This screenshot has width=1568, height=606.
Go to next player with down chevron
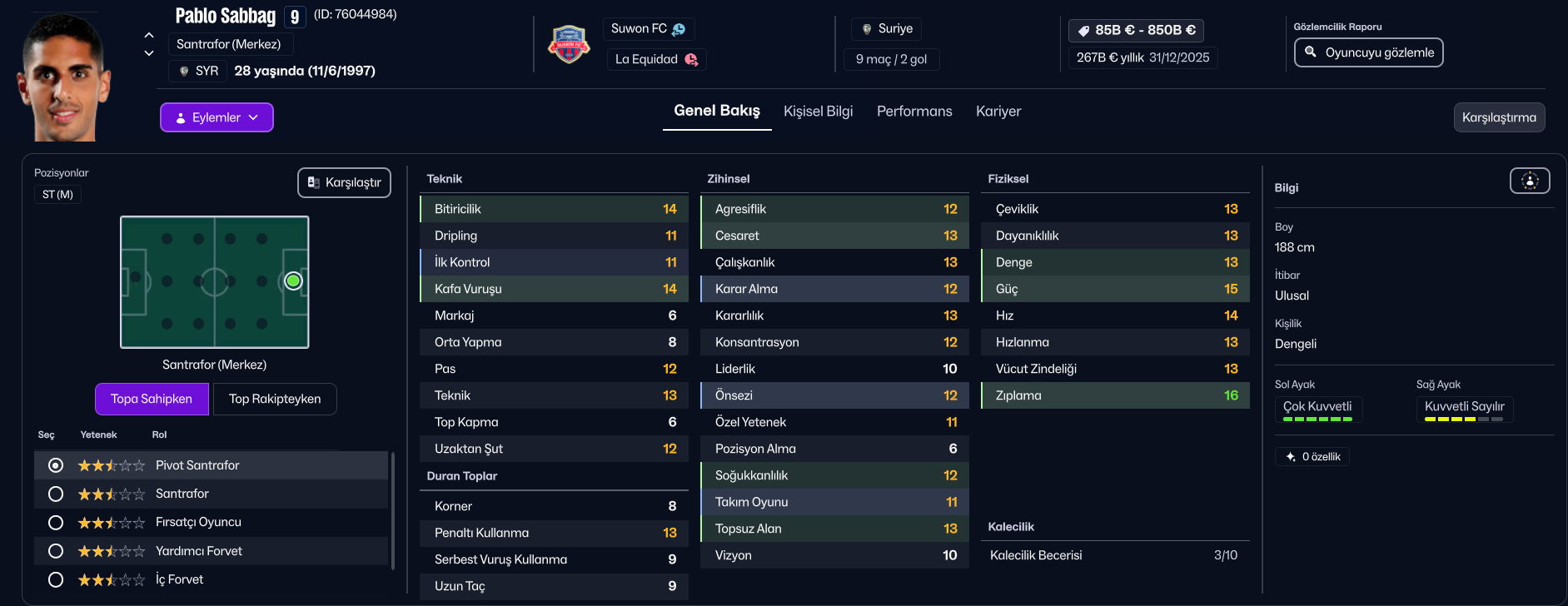pyautogui.click(x=149, y=53)
